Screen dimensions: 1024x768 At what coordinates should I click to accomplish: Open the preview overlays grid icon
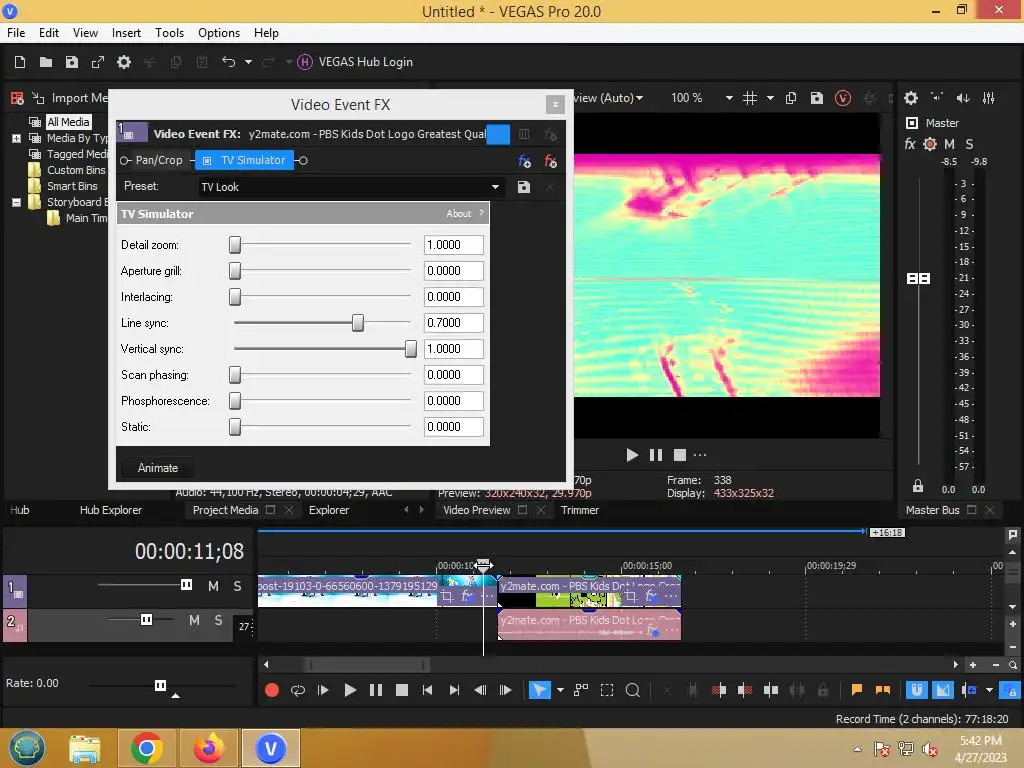(750, 98)
